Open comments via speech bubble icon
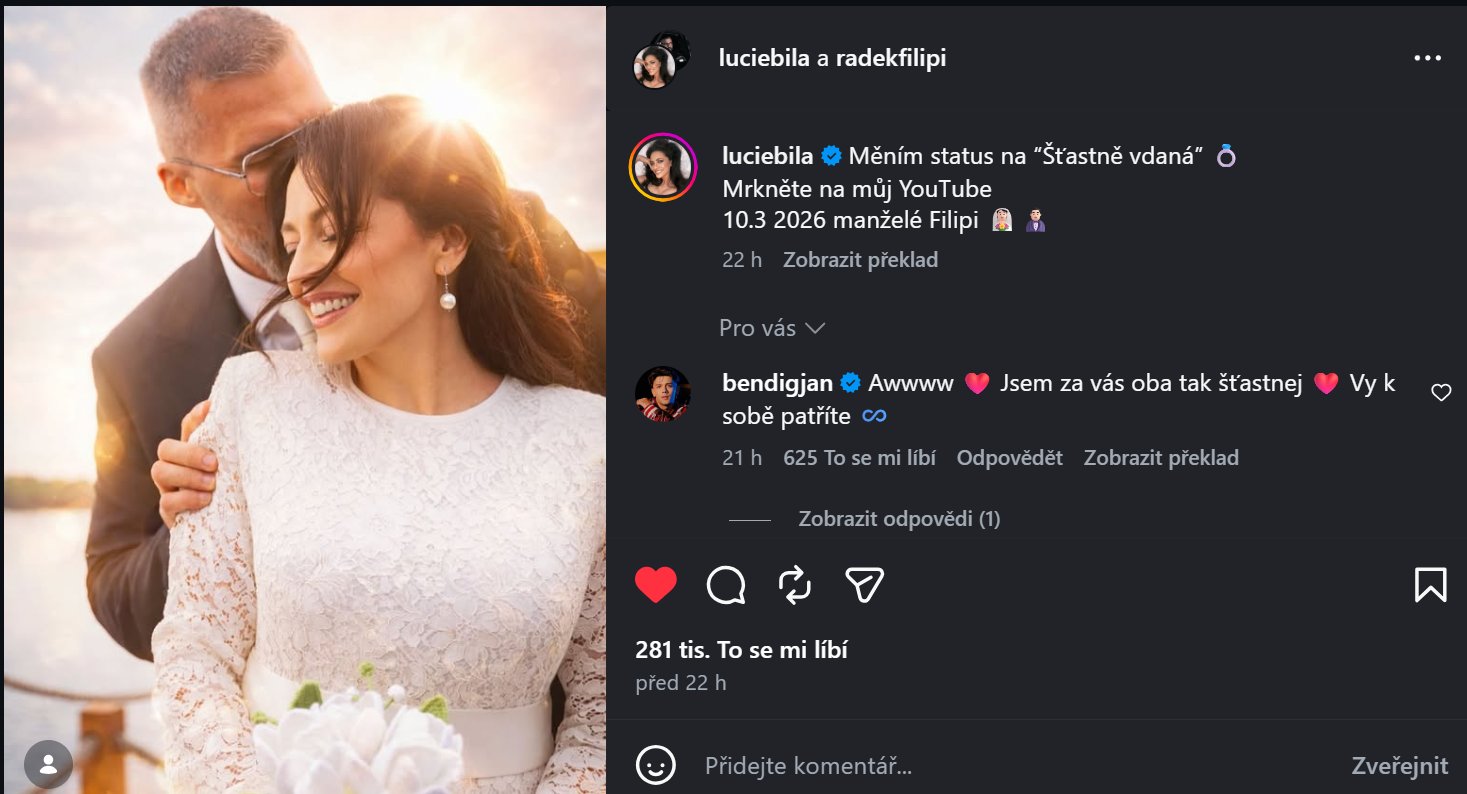The width and height of the screenshot is (1467, 794). click(726, 585)
